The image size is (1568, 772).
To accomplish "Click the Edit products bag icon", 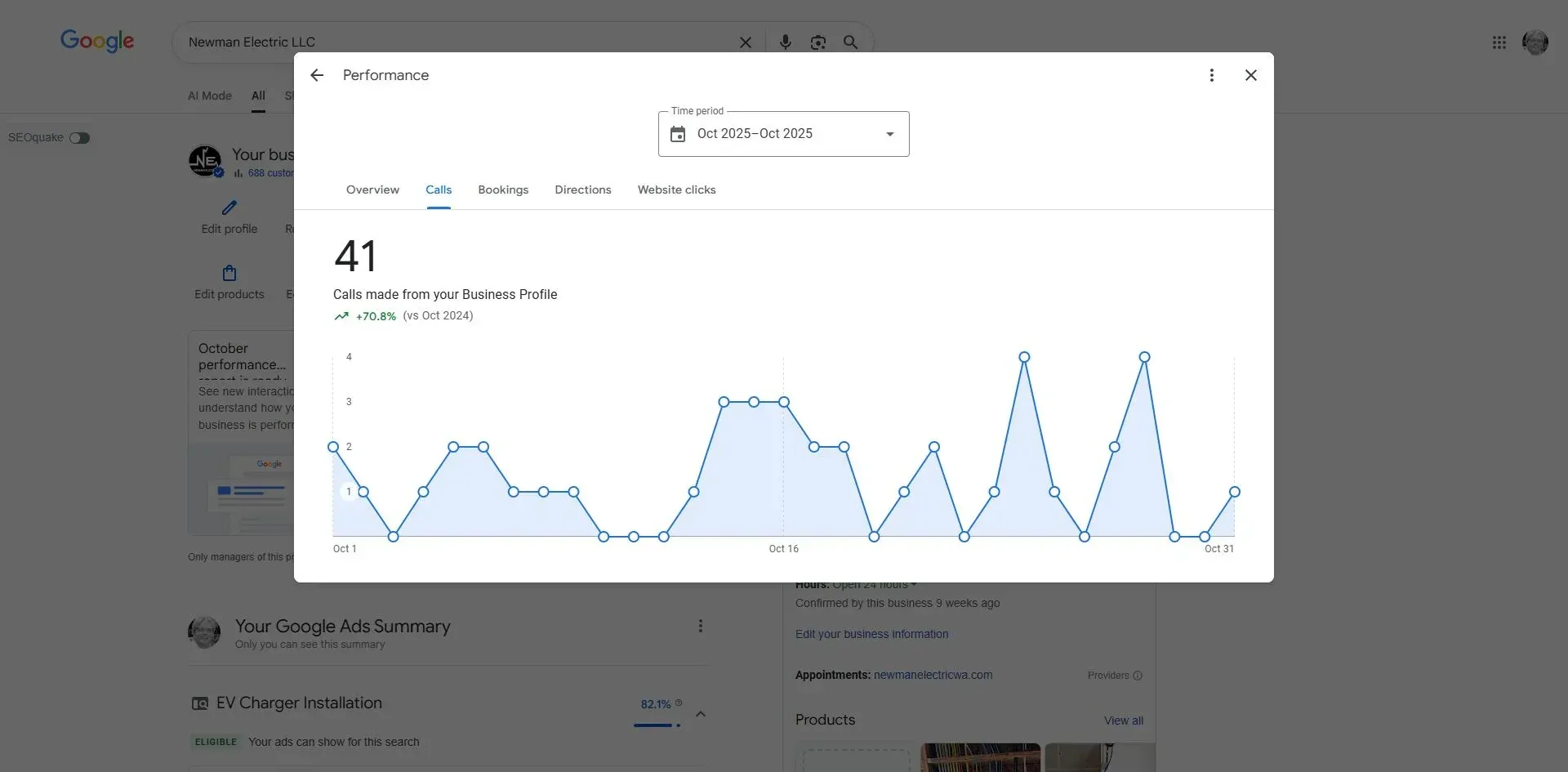I will click(x=229, y=272).
